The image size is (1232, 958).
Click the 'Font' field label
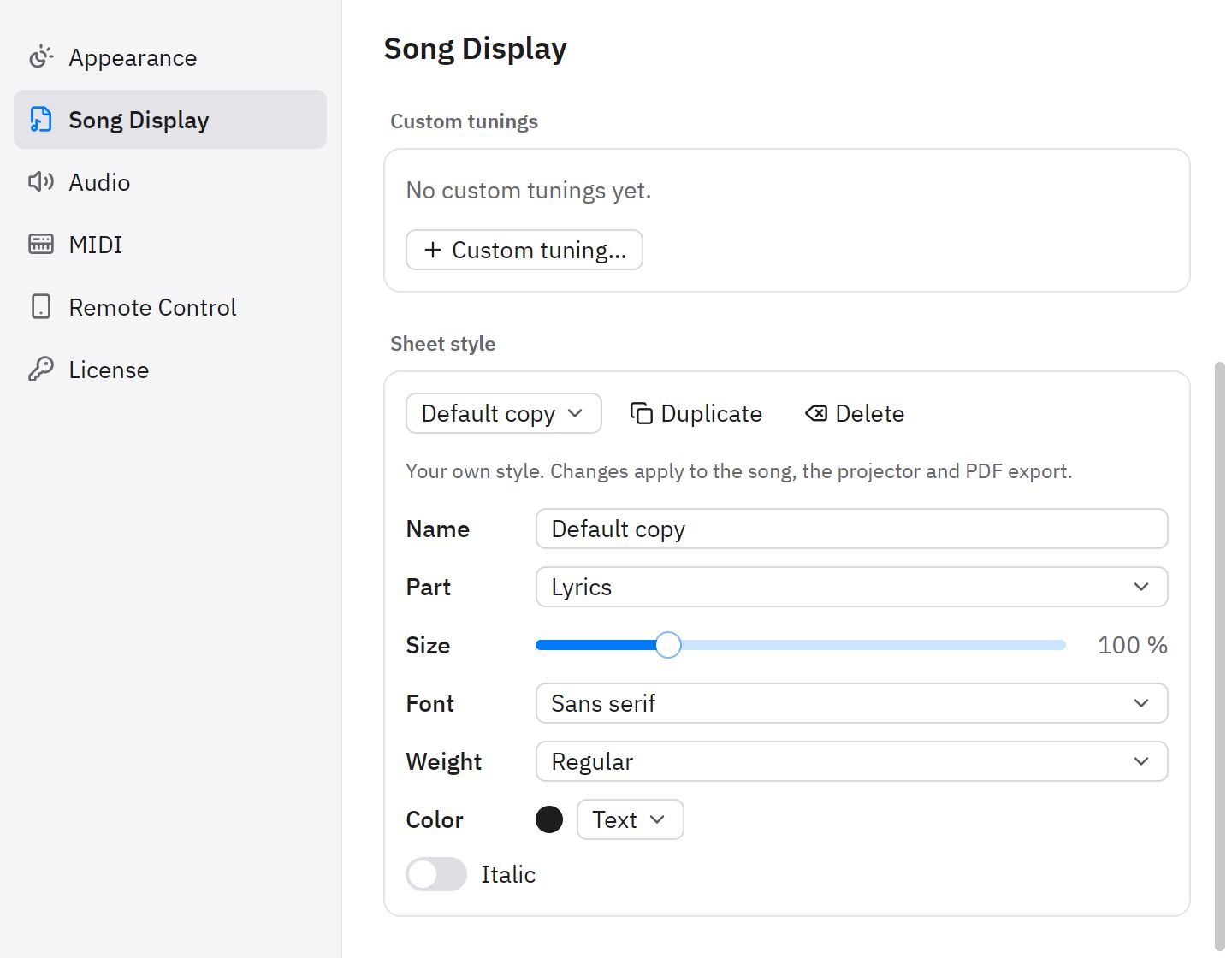point(430,703)
